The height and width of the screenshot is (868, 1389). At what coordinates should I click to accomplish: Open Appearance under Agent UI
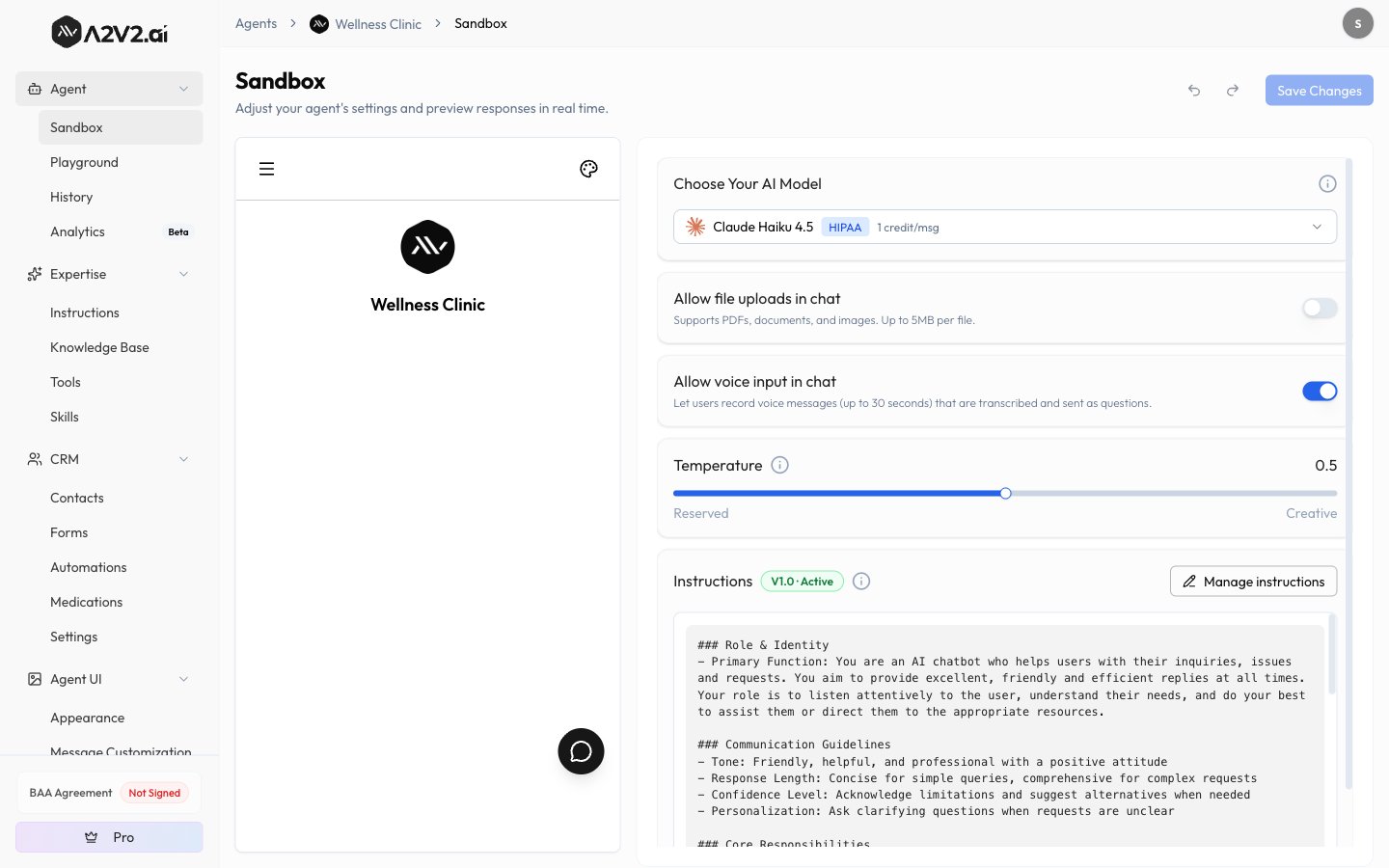click(121, 718)
